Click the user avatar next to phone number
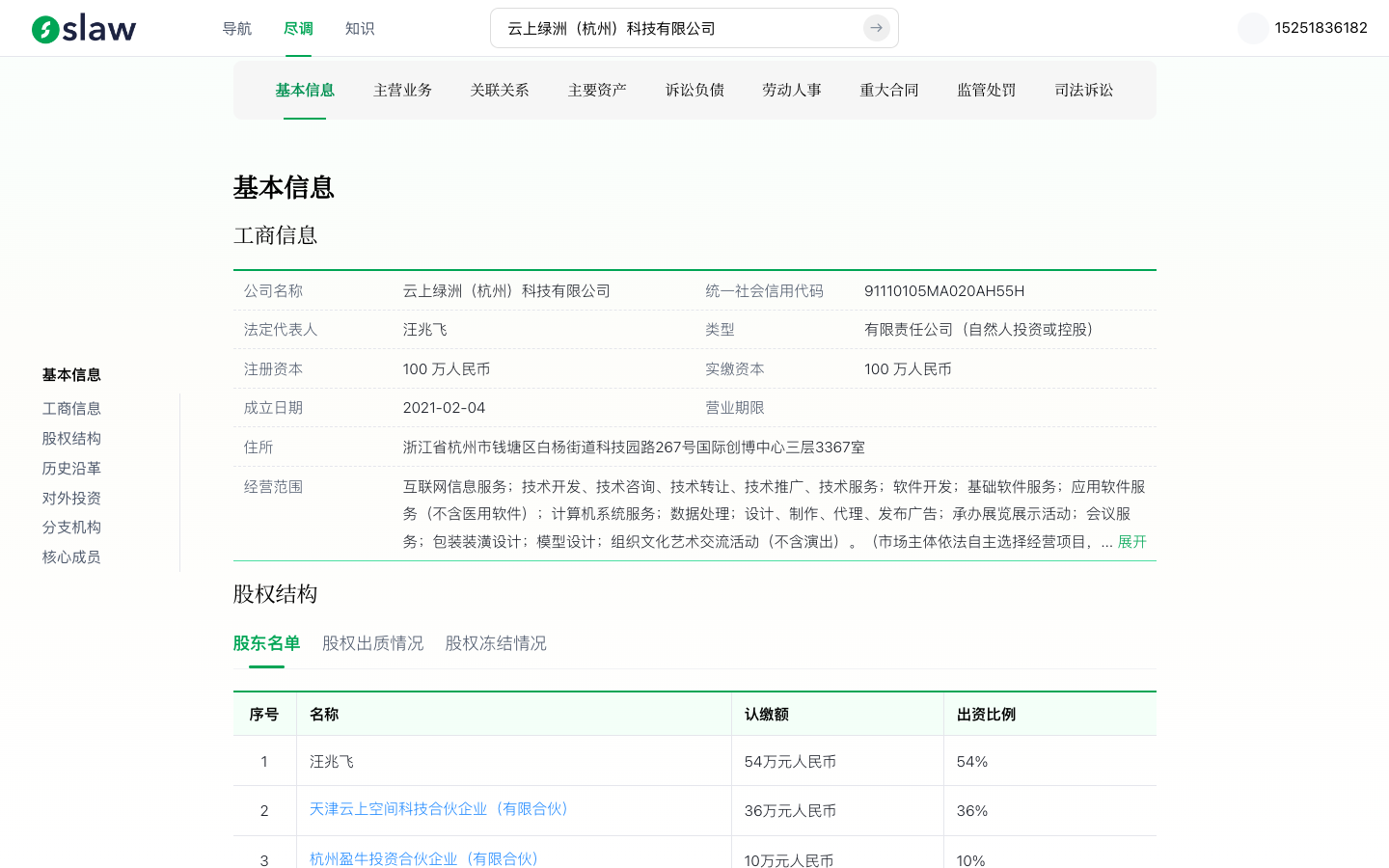Viewport: 1389px width, 868px height. 1252,29
